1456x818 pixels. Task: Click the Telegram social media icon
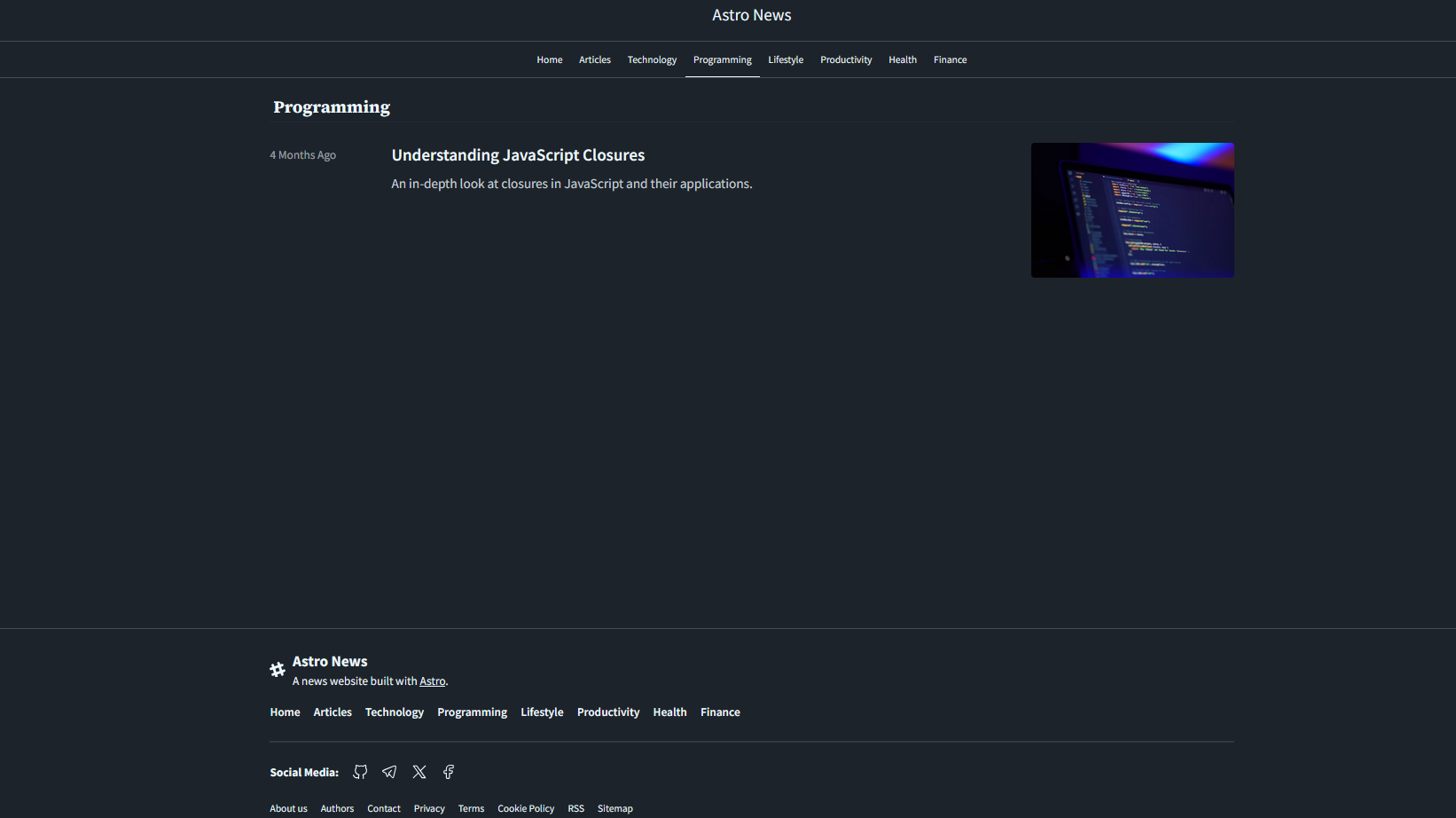(389, 772)
